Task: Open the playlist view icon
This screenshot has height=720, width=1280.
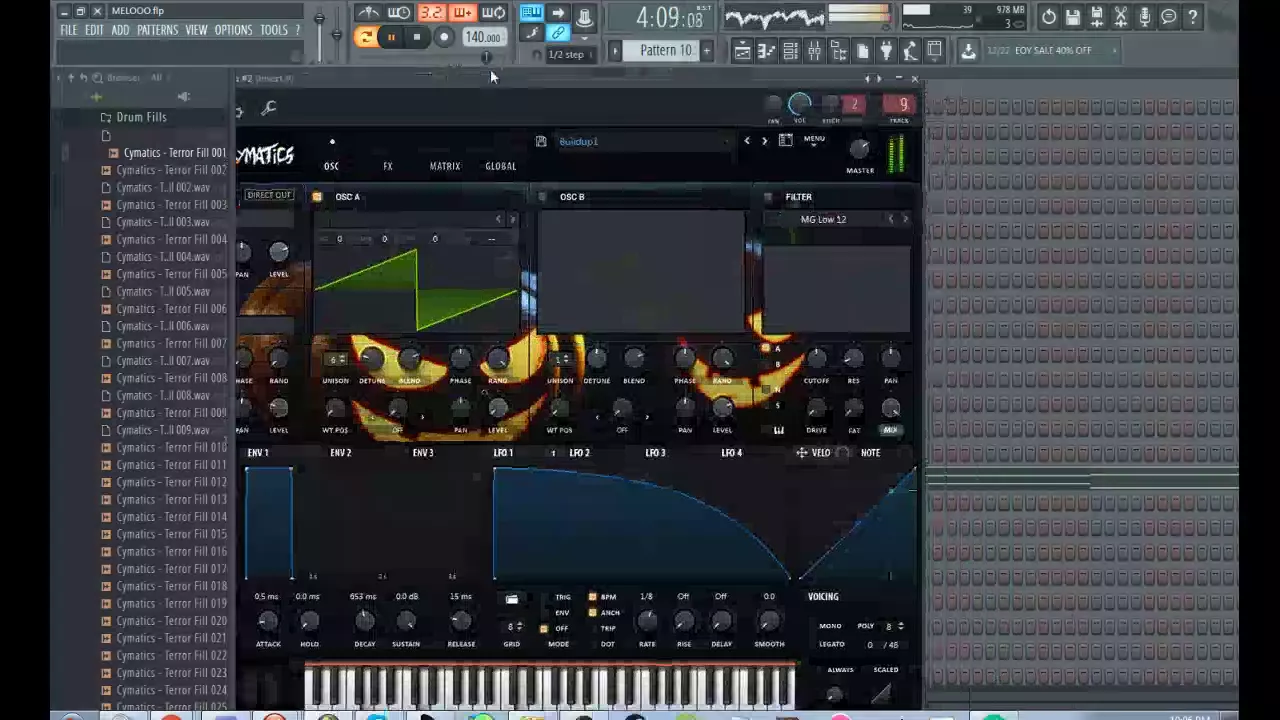Action: click(x=742, y=51)
